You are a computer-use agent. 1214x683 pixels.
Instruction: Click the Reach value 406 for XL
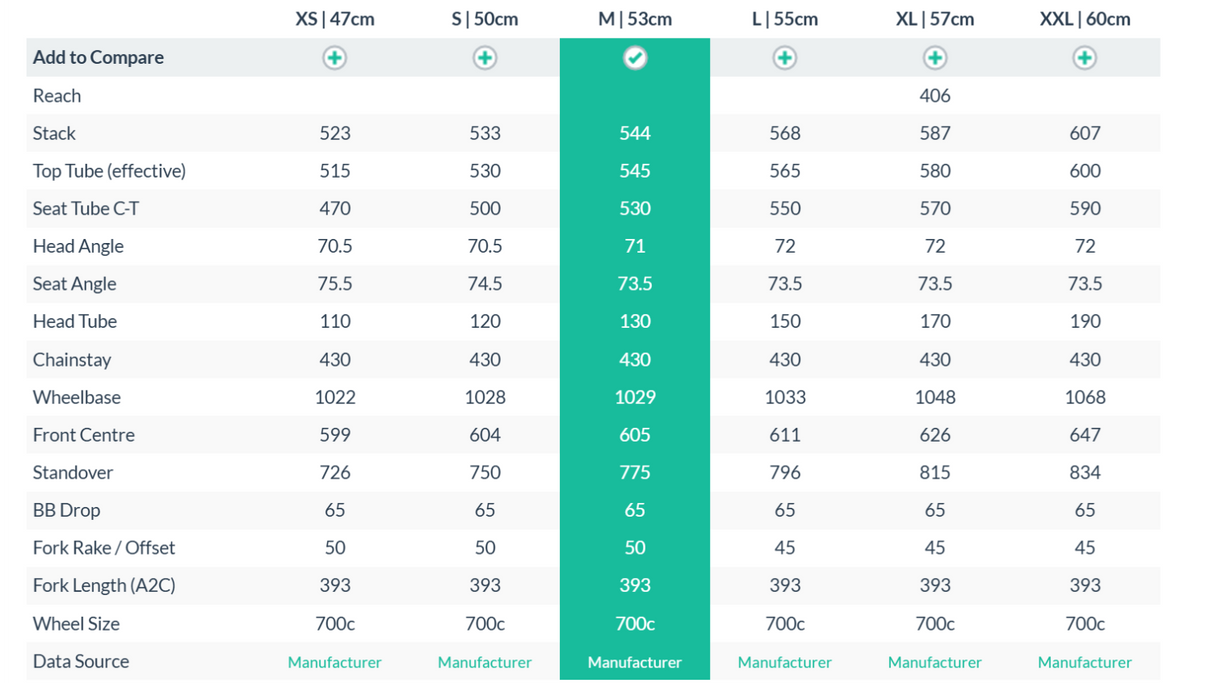coord(935,96)
